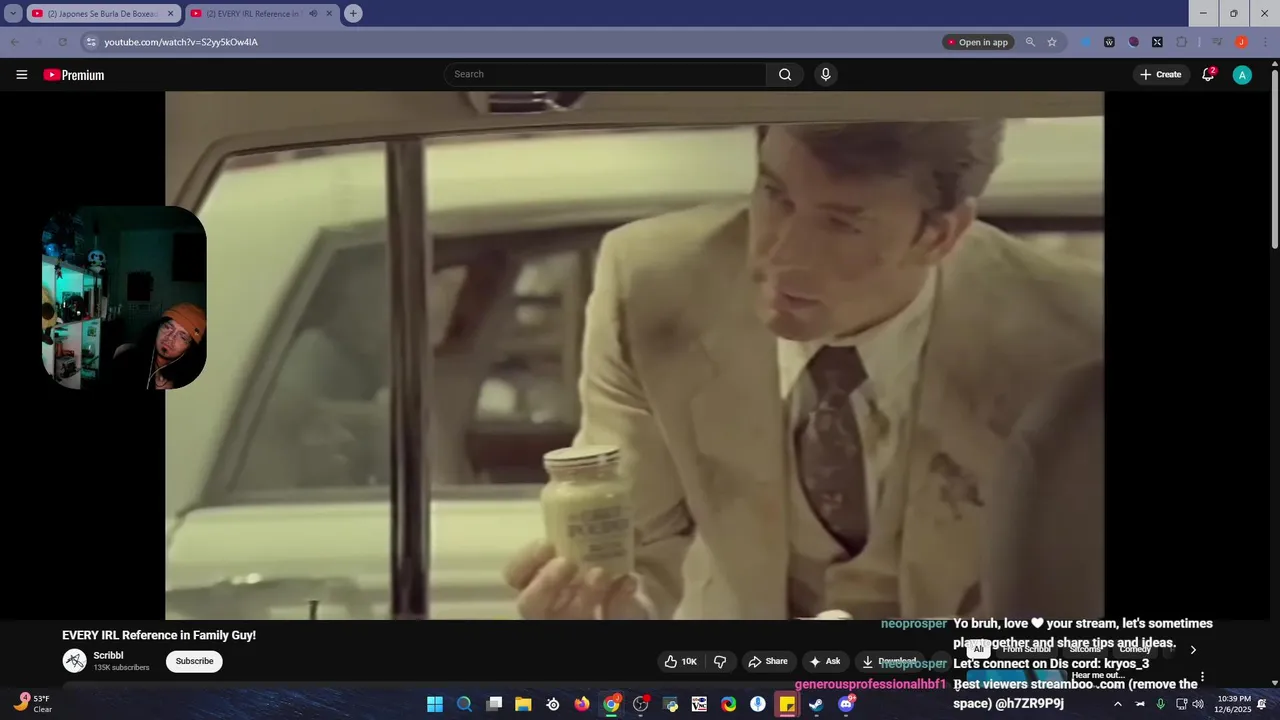Open a new browser tab

pos(353,14)
